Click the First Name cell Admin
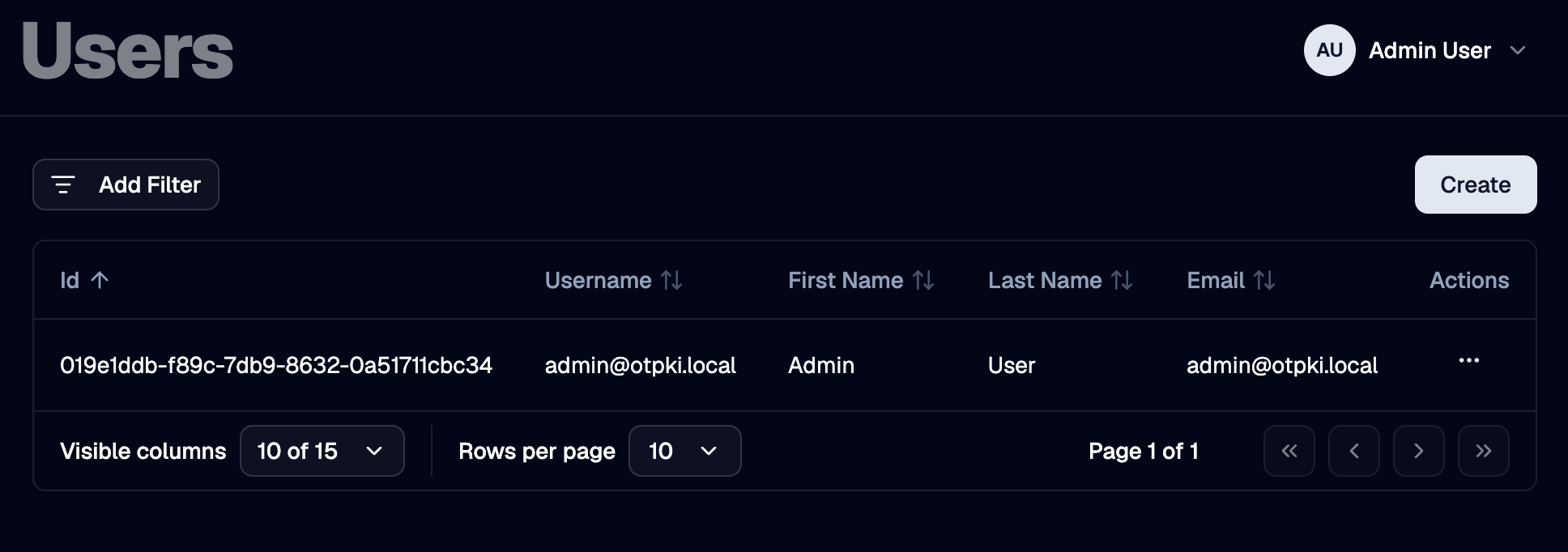1568x552 pixels. pyautogui.click(x=821, y=365)
